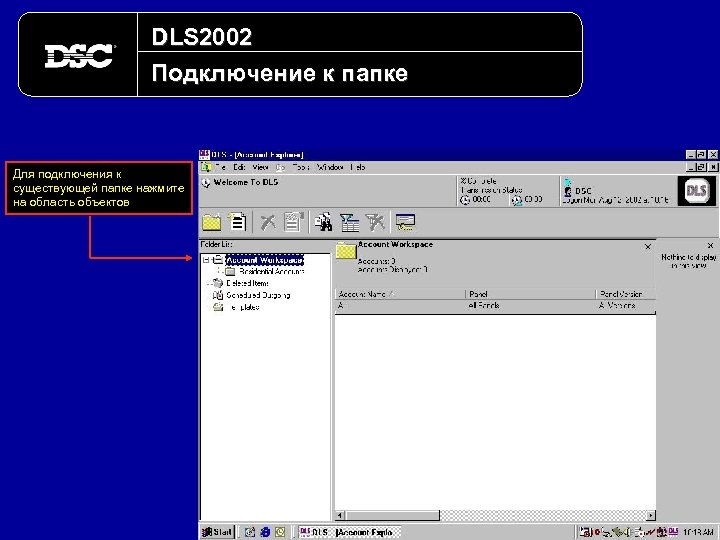Image resolution: width=720 pixels, height=540 pixels.
Task: Collapse the Account Workspace tree node
Action: coord(206,260)
